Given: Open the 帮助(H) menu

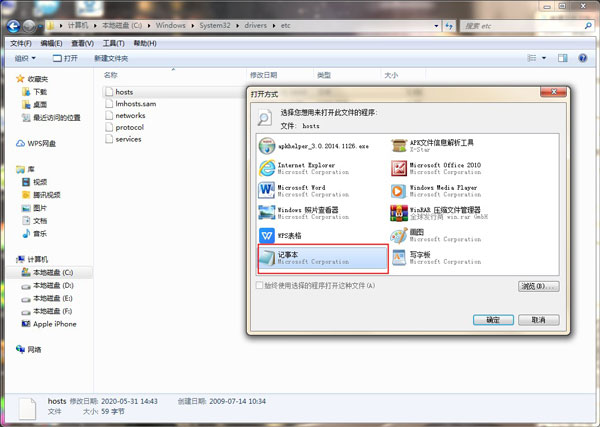Looking at the screenshot, I should pos(145,44).
